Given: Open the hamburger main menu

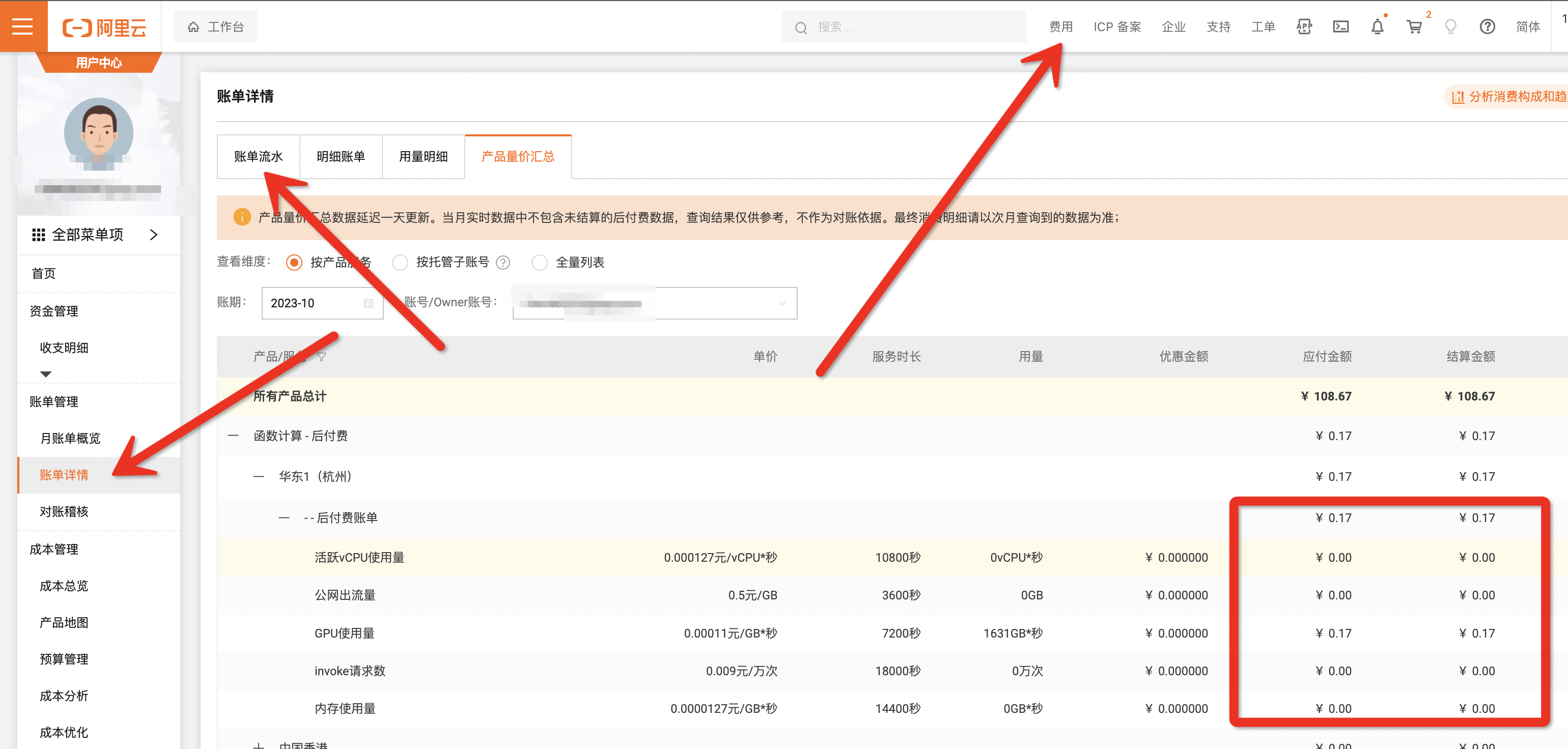Looking at the screenshot, I should coord(22,27).
